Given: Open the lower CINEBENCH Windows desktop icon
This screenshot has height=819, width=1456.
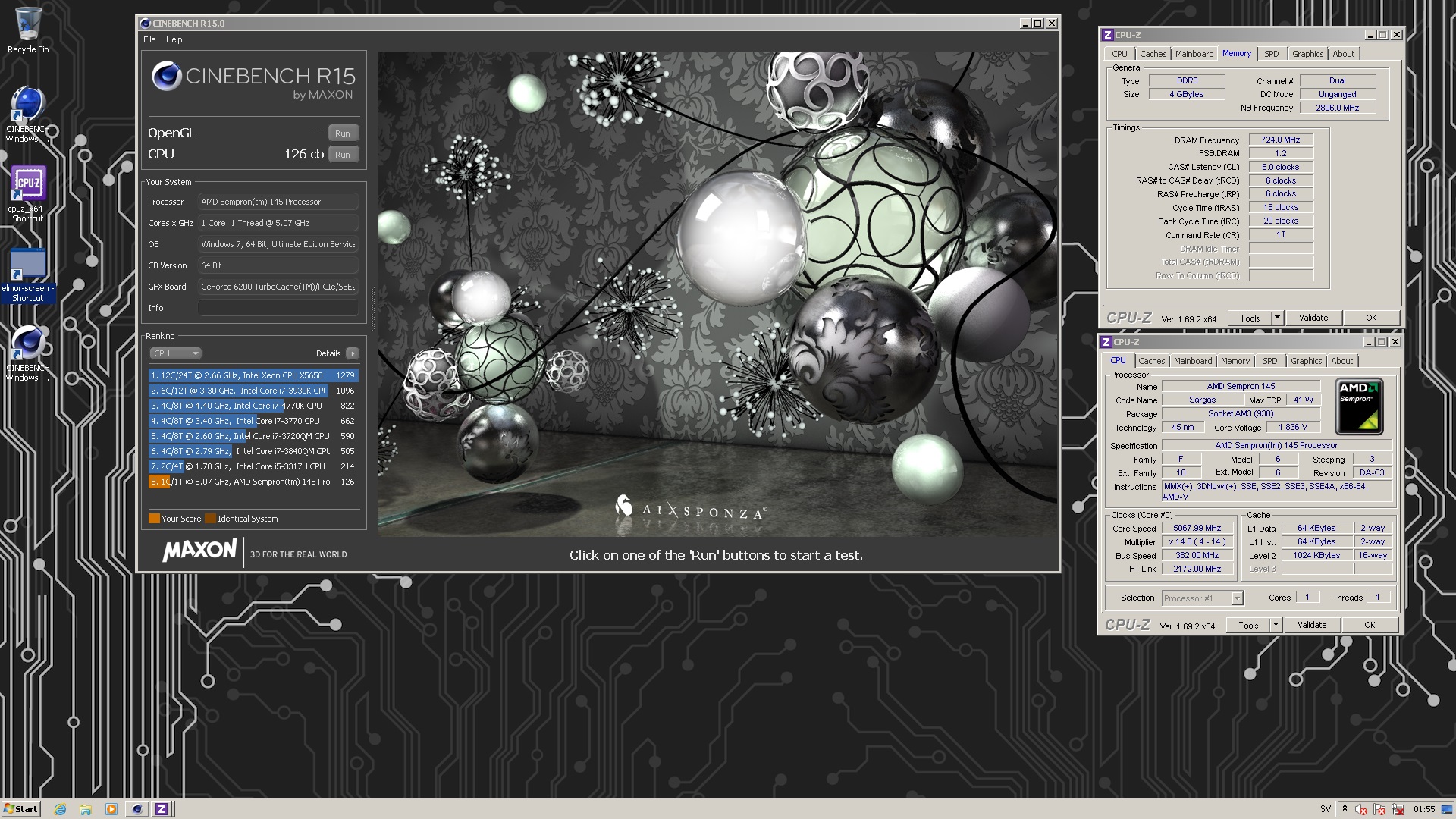Looking at the screenshot, I should pyautogui.click(x=28, y=353).
